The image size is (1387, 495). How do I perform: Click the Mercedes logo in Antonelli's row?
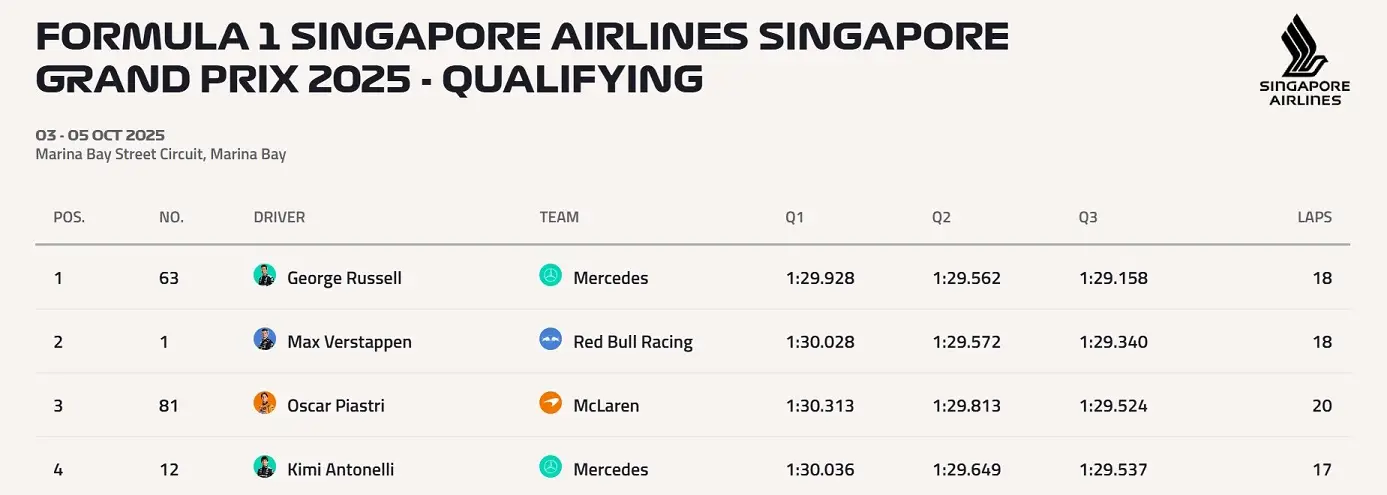550,467
